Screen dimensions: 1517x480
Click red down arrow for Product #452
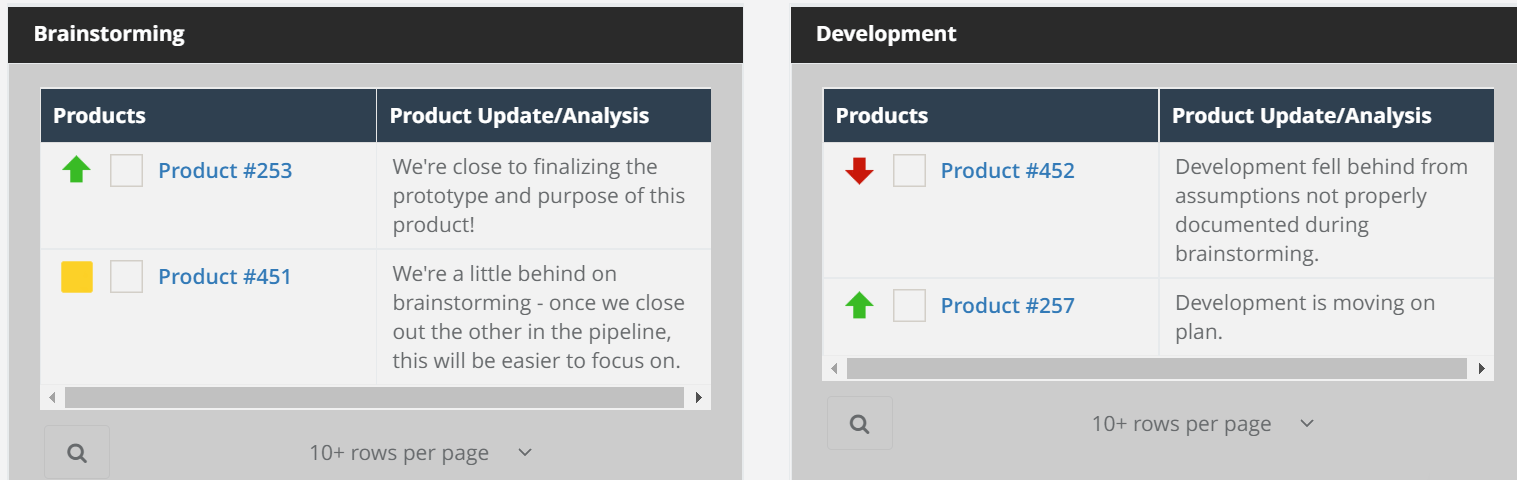point(859,171)
